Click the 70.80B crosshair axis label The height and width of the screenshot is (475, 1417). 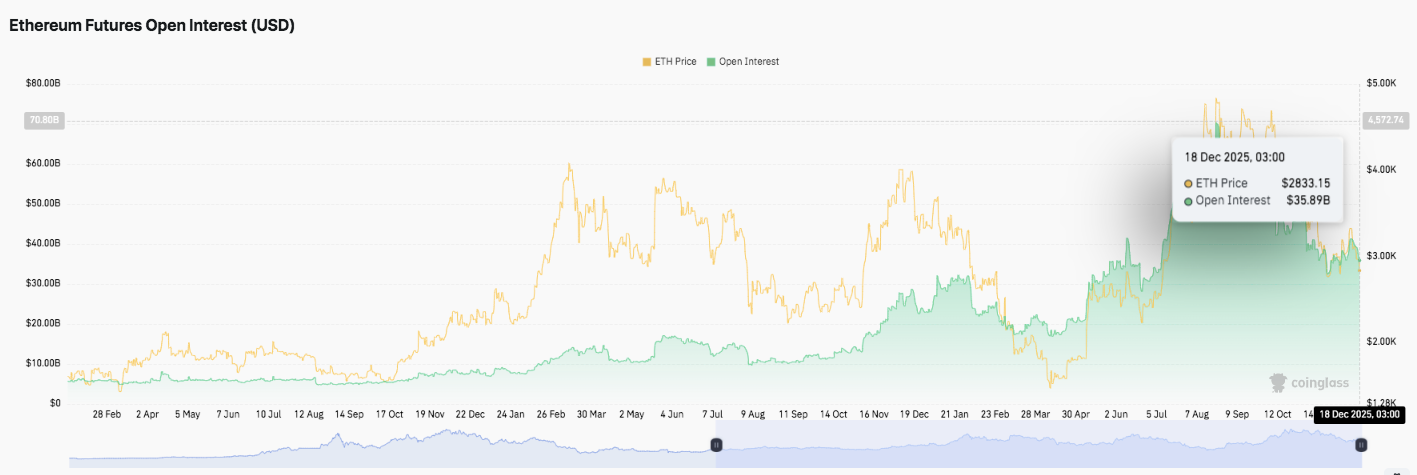click(x=43, y=121)
